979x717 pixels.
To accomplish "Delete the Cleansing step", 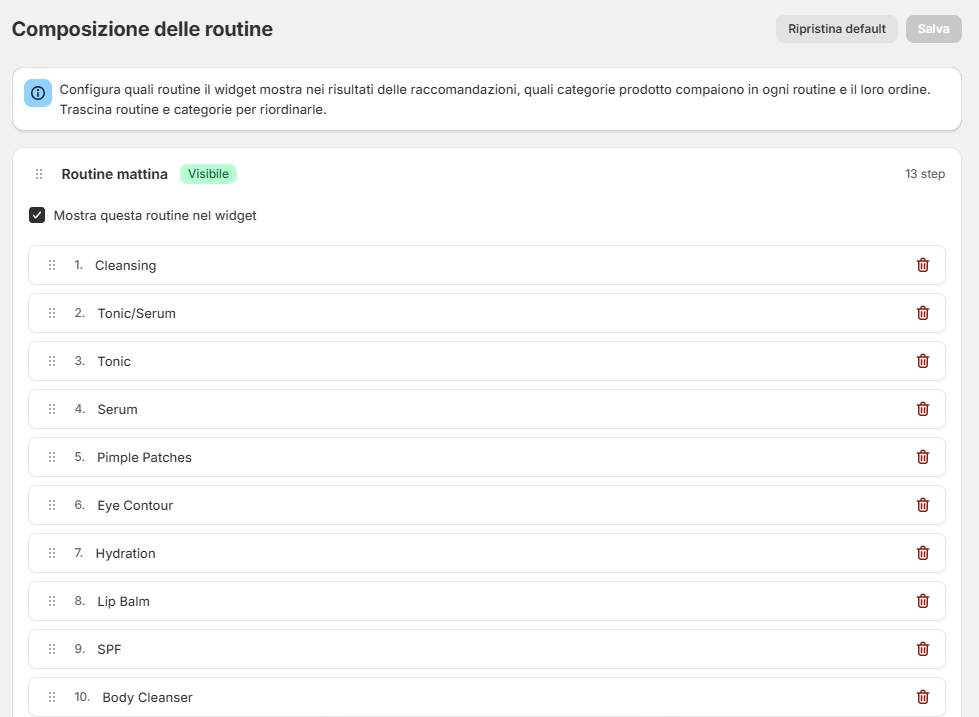I will [923, 265].
